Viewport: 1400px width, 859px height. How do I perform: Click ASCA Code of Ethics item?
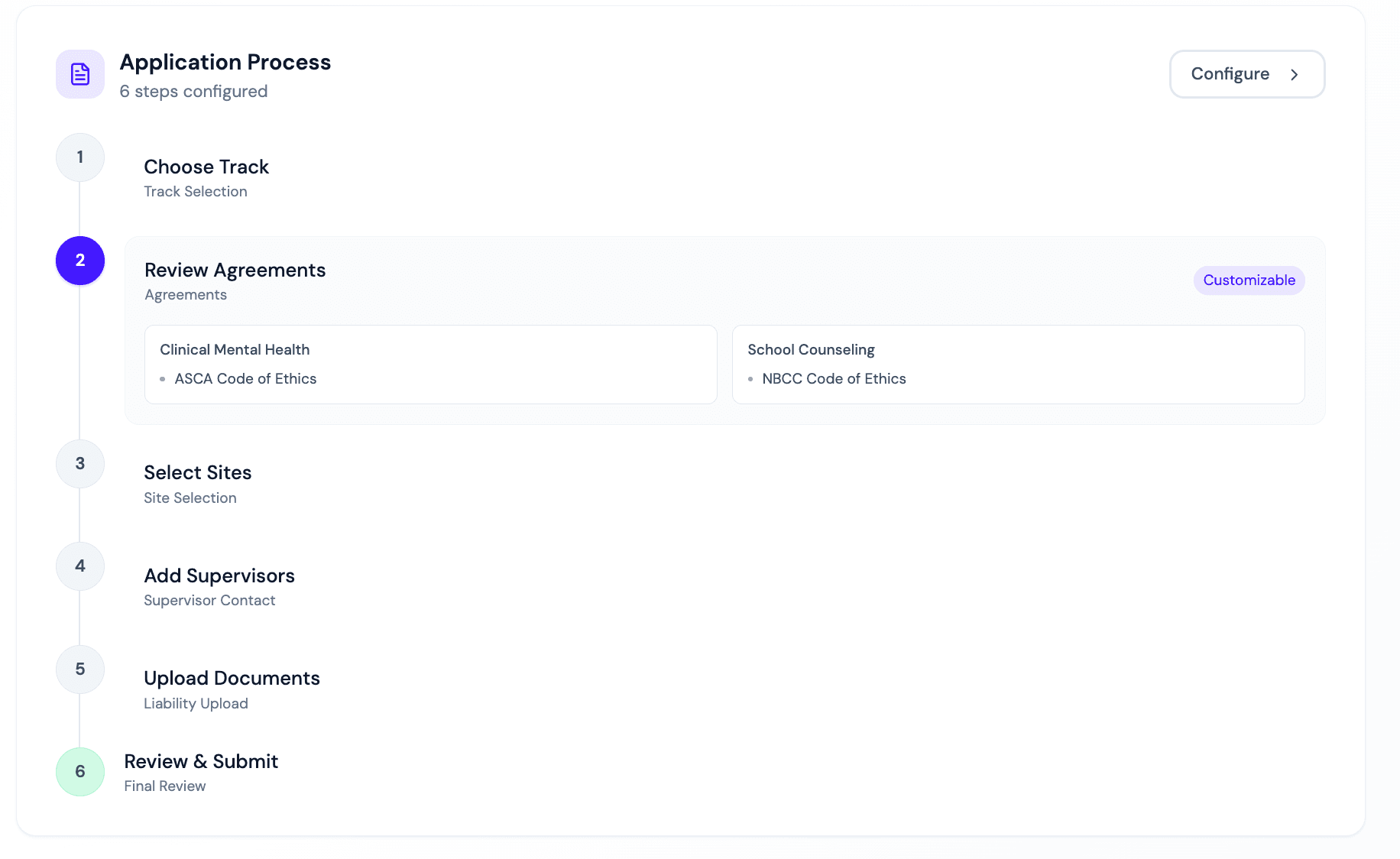pos(245,379)
